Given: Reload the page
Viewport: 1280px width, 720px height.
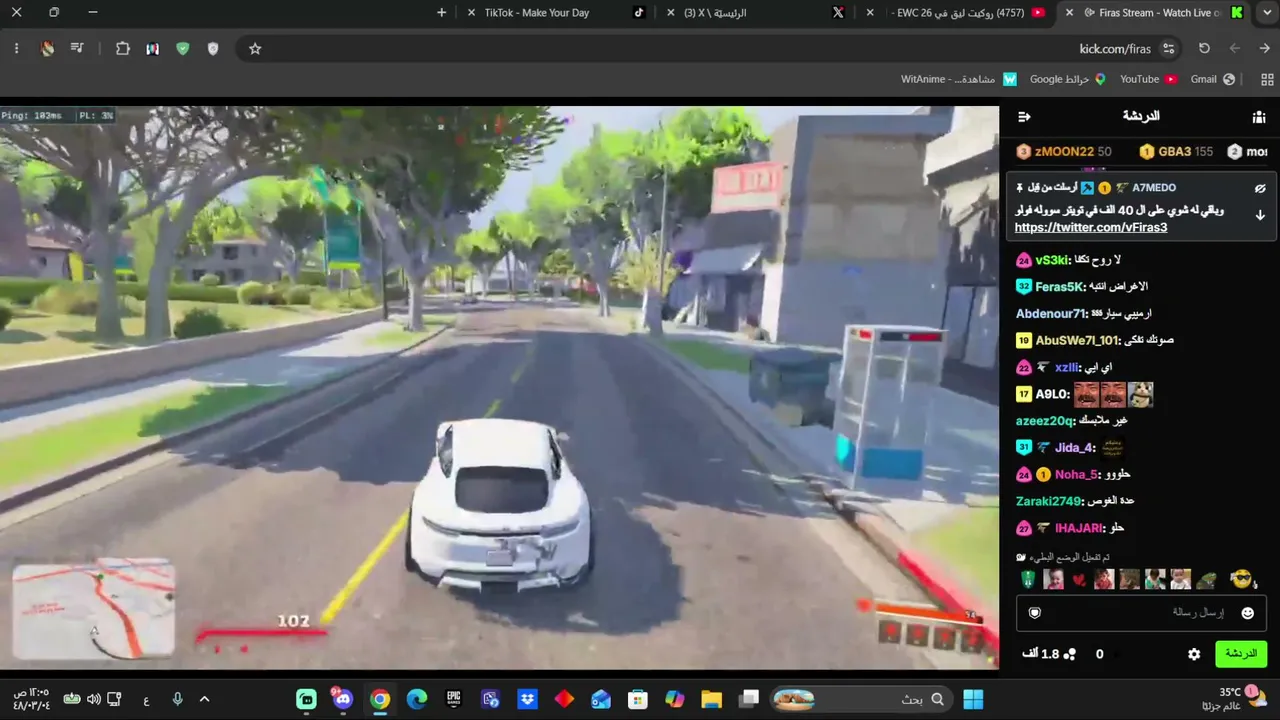Looking at the screenshot, I should (1204, 48).
